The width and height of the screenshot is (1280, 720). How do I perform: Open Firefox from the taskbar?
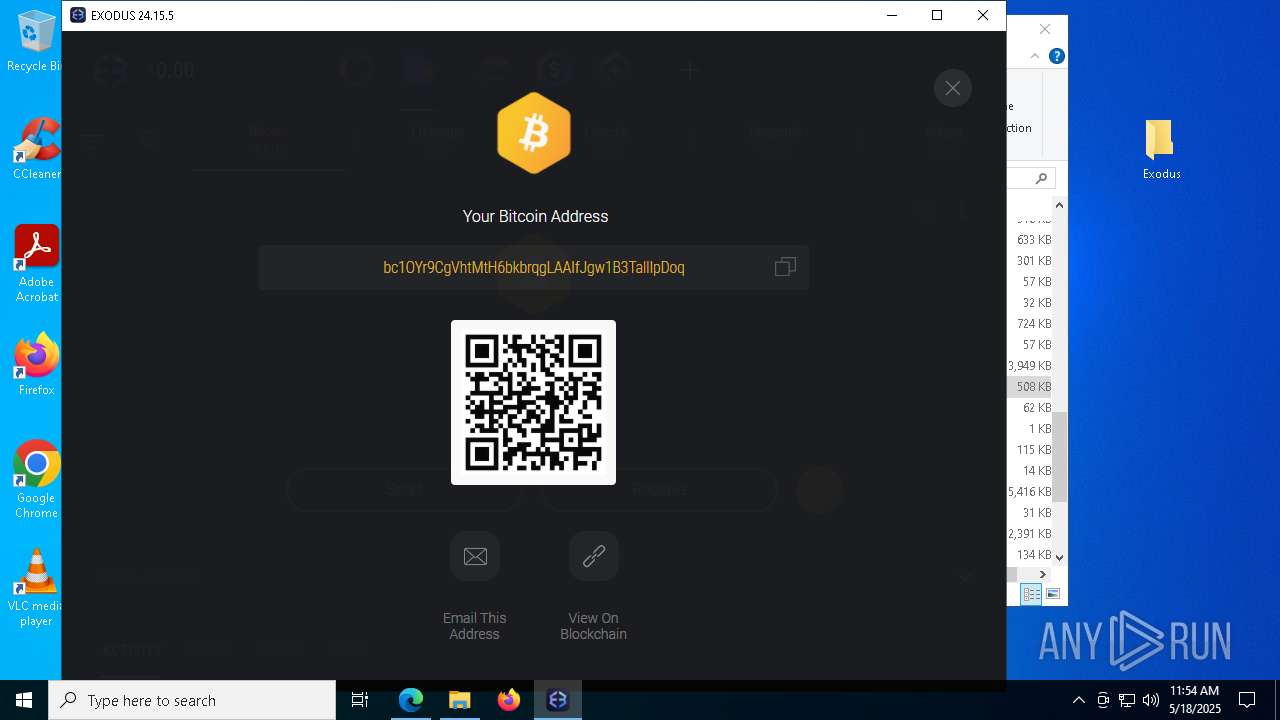click(509, 700)
